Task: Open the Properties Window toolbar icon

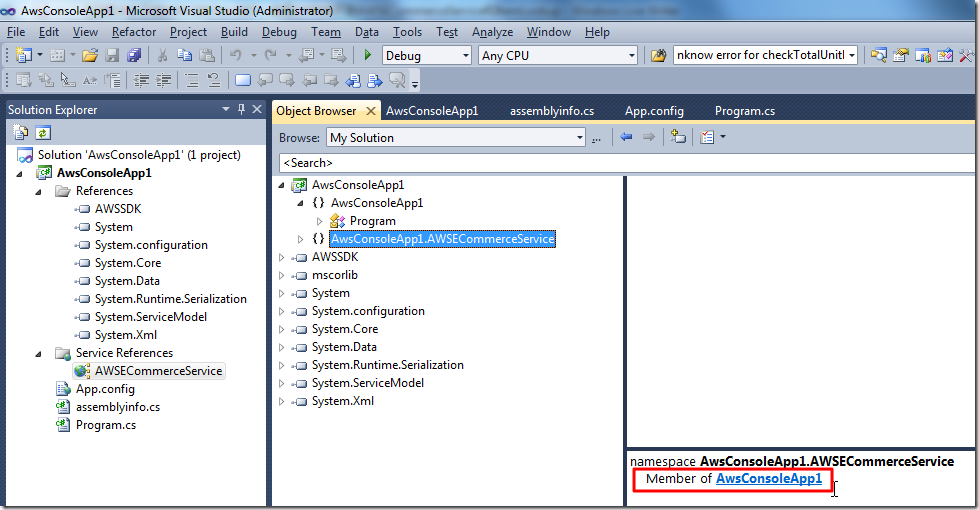Action: (x=900, y=56)
